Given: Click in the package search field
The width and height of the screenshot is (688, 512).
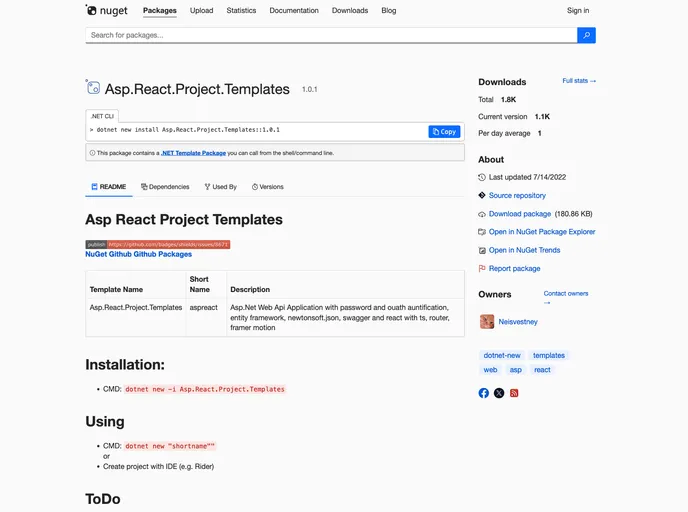Looking at the screenshot, I should (x=330, y=35).
